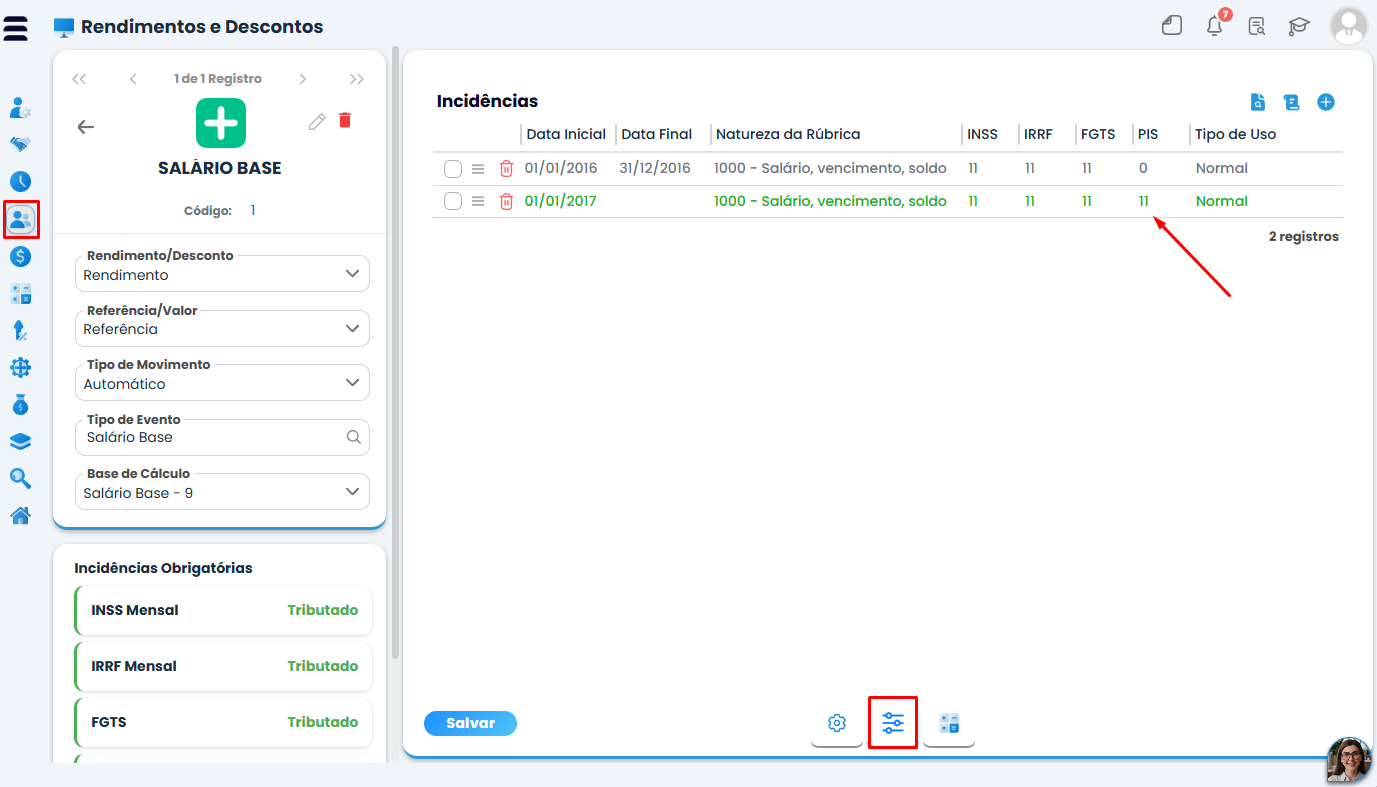Screen dimensions: 1377x787
Task: Delete Salário Base with red trash icon
Action: [345, 120]
